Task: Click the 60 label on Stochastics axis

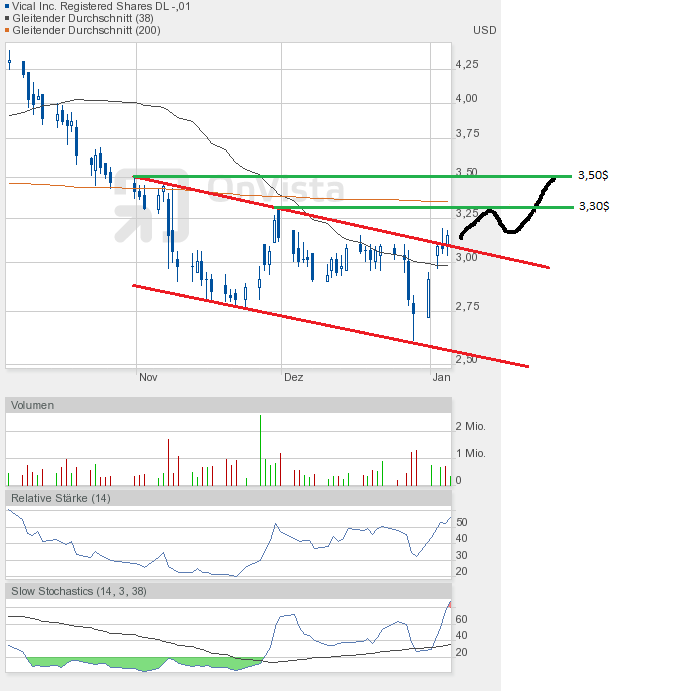Action: pyautogui.click(x=462, y=619)
